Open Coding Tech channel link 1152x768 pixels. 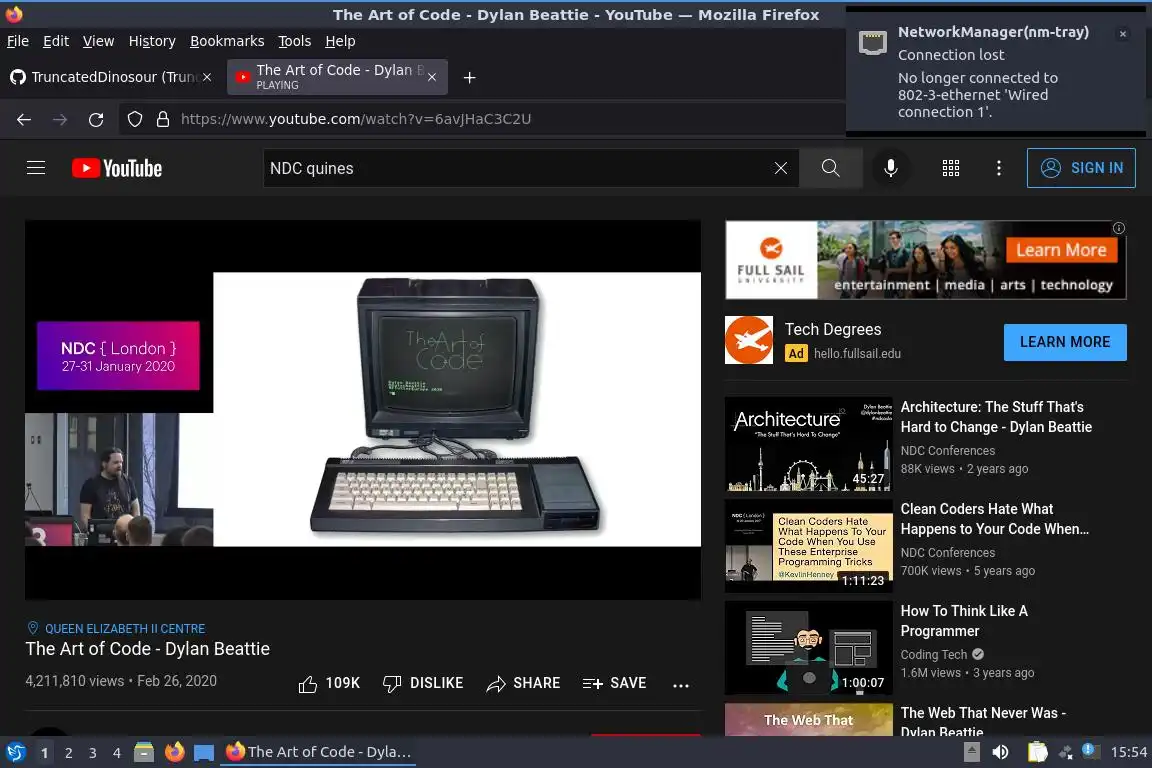934,654
